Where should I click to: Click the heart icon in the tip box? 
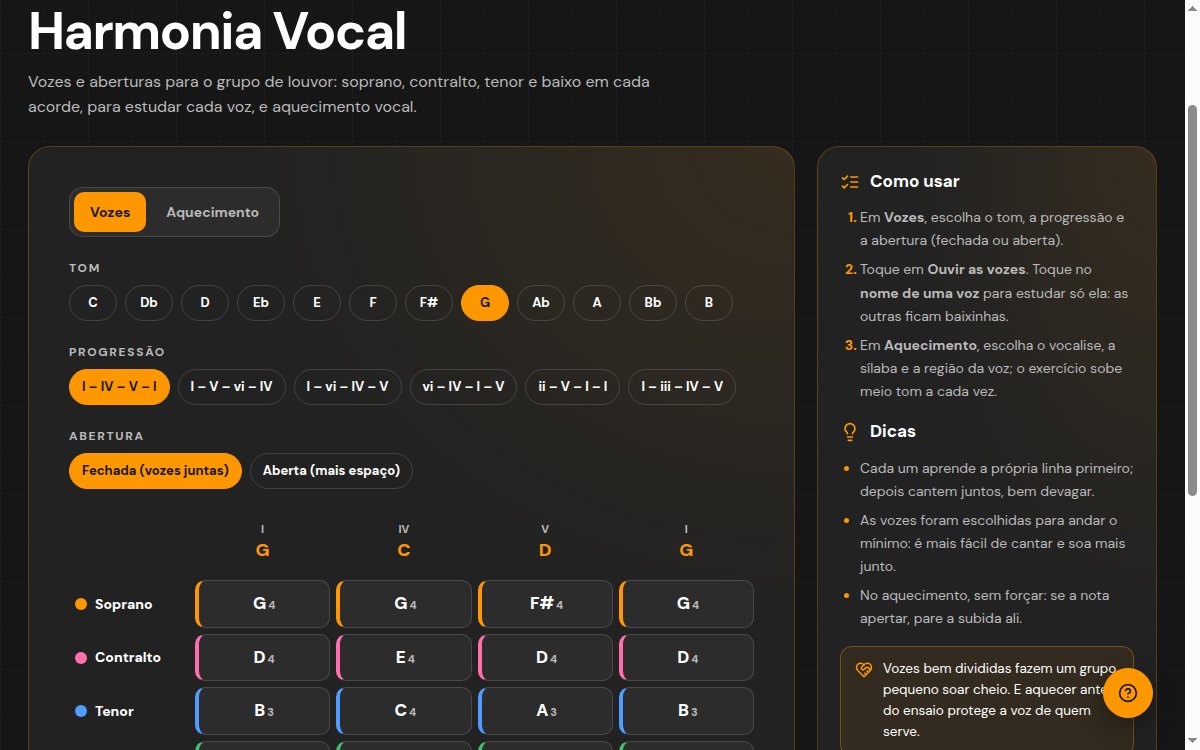pyautogui.click(x=864, y=670)
